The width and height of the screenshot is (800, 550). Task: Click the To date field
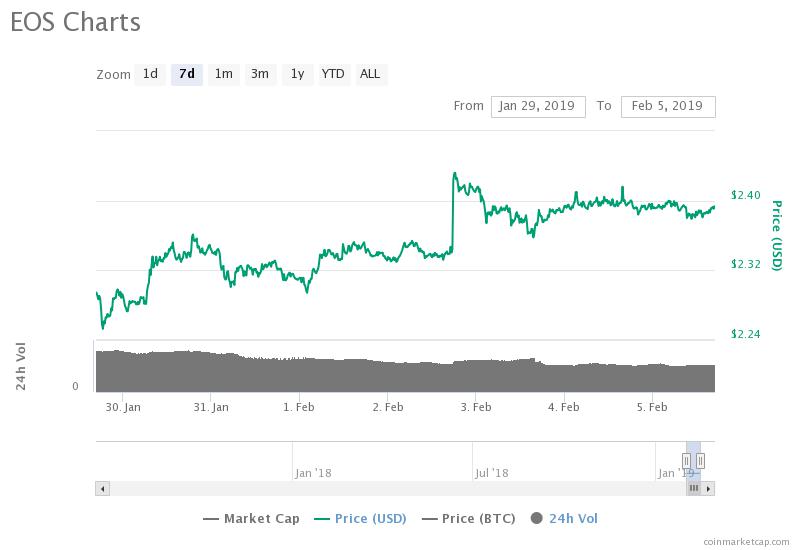coord(668,107)
